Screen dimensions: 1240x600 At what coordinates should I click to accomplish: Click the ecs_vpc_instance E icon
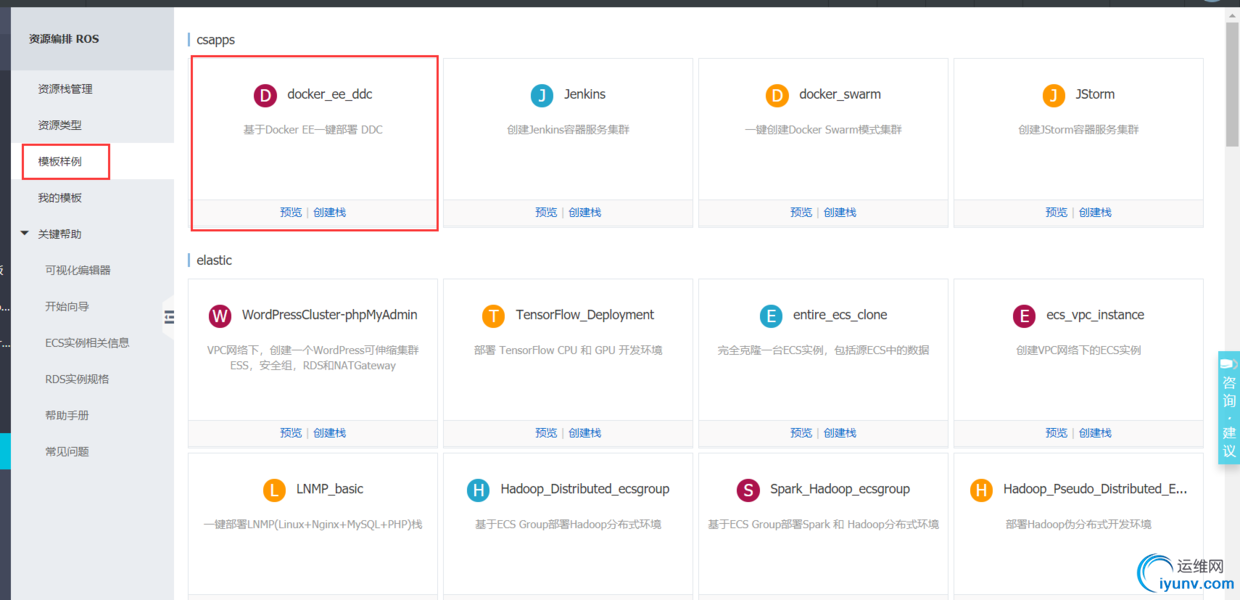click(x=1024, y=316)
